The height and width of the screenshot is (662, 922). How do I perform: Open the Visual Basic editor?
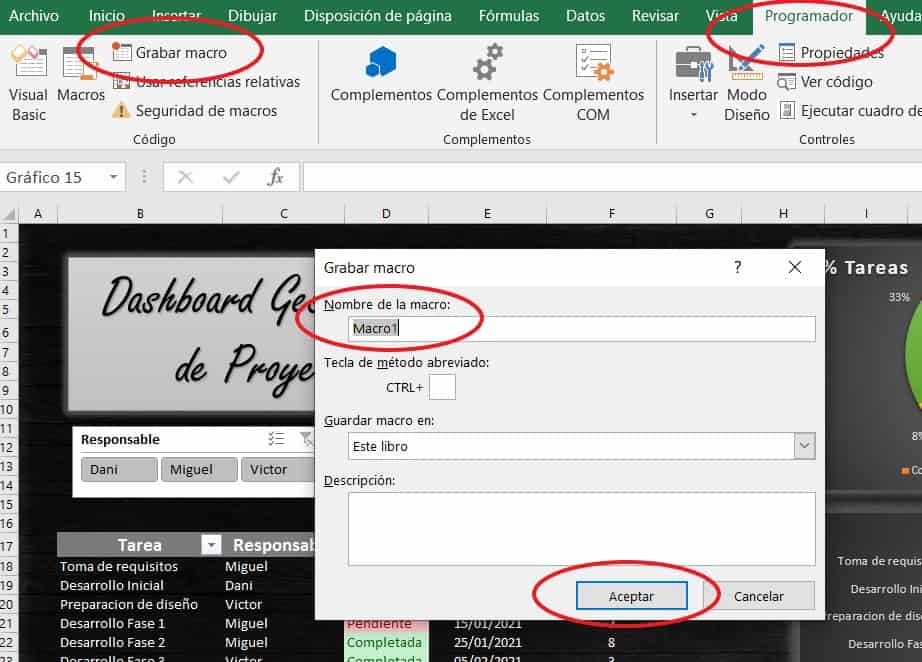click(28, 82)
